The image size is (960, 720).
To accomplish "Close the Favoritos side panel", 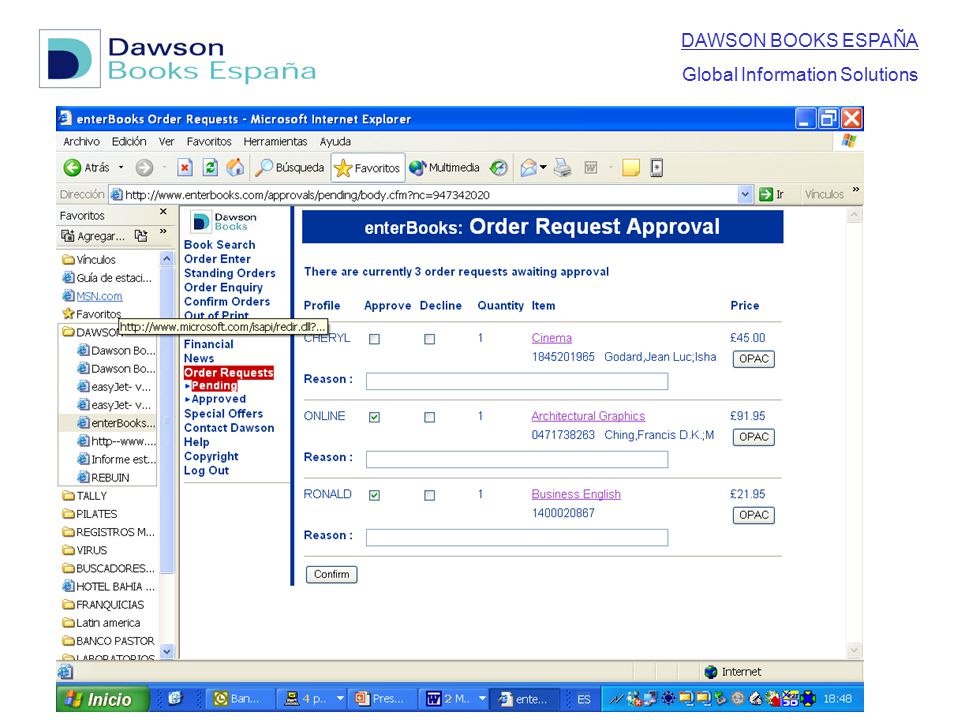I will (x=163, y=212).
